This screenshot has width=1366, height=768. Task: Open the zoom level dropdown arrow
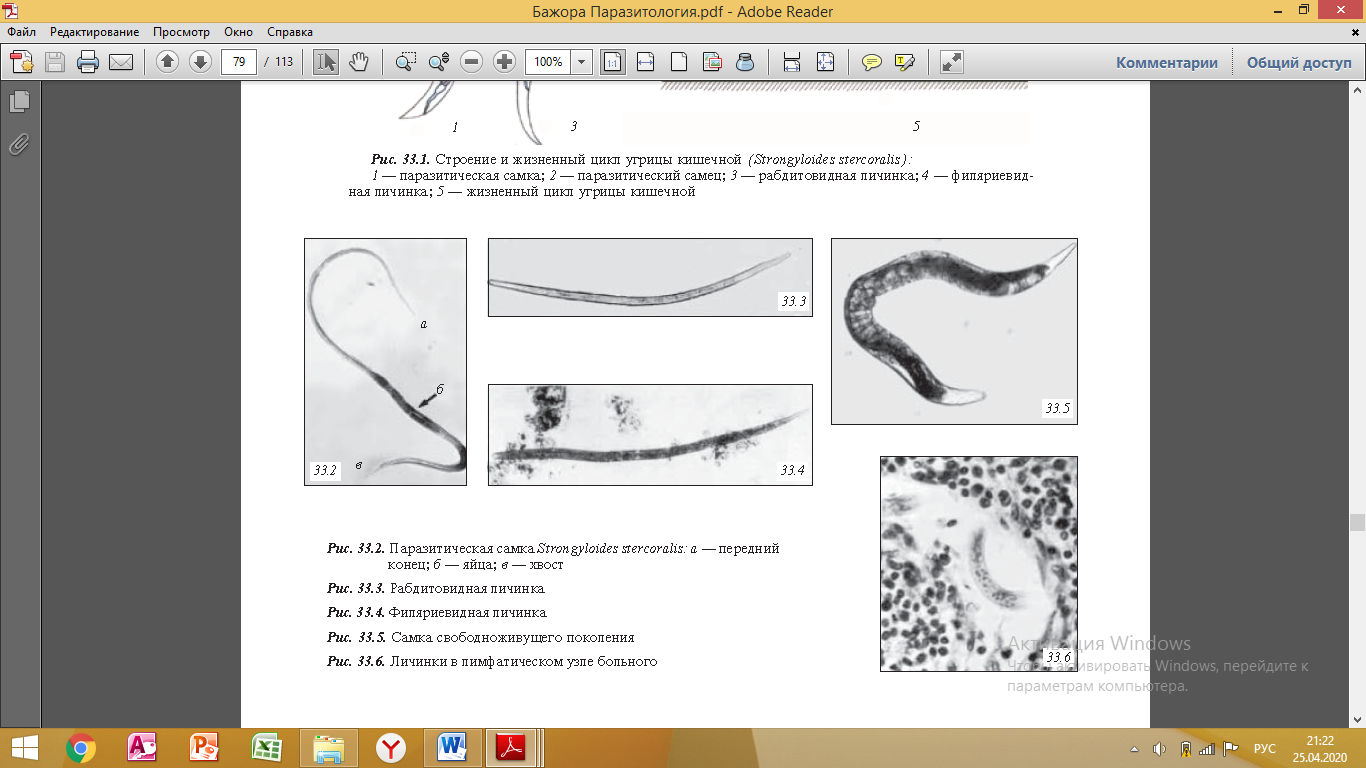tap(582, 62)
